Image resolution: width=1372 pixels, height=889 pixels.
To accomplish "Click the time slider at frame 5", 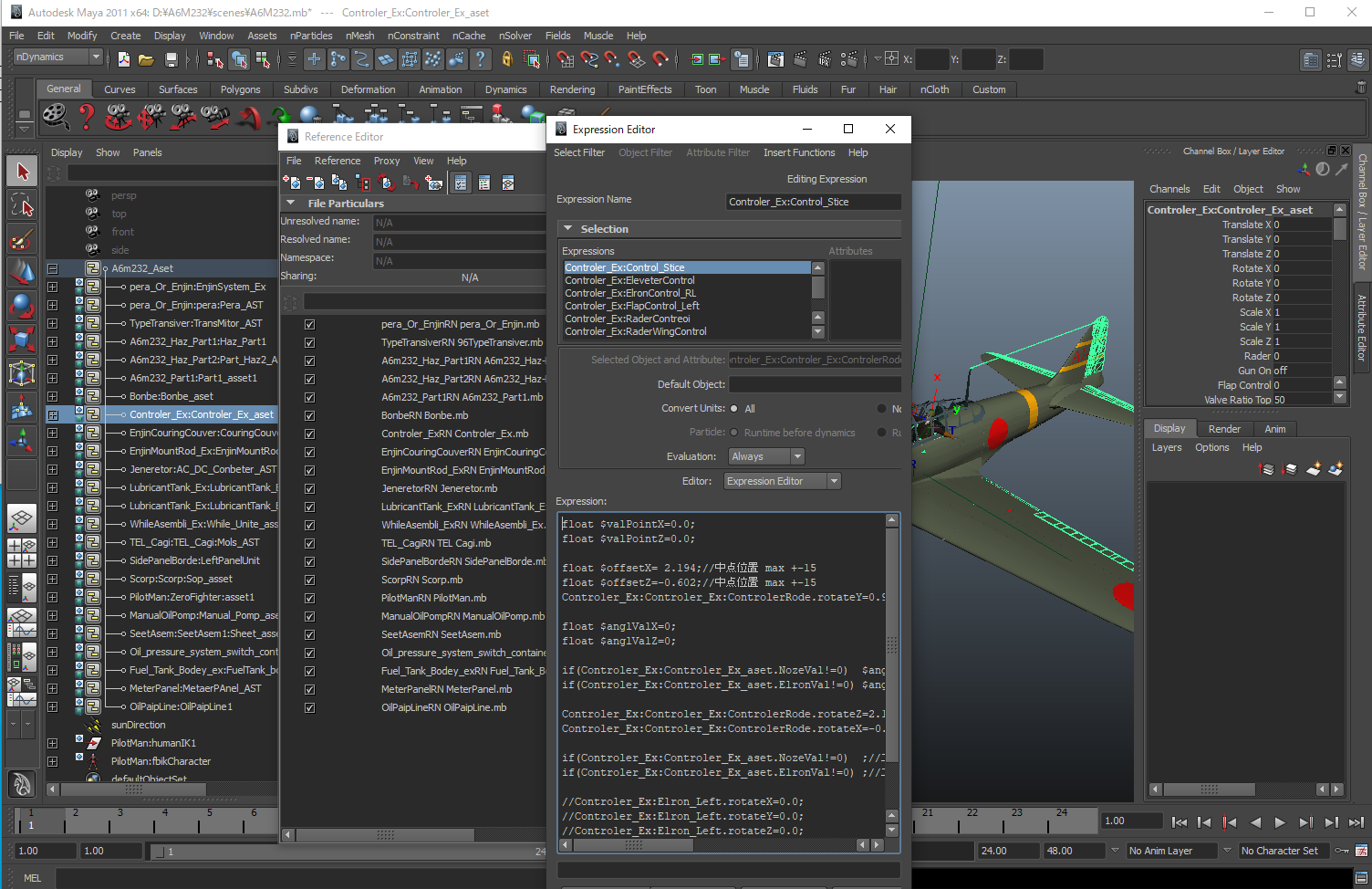I will 209,819.
